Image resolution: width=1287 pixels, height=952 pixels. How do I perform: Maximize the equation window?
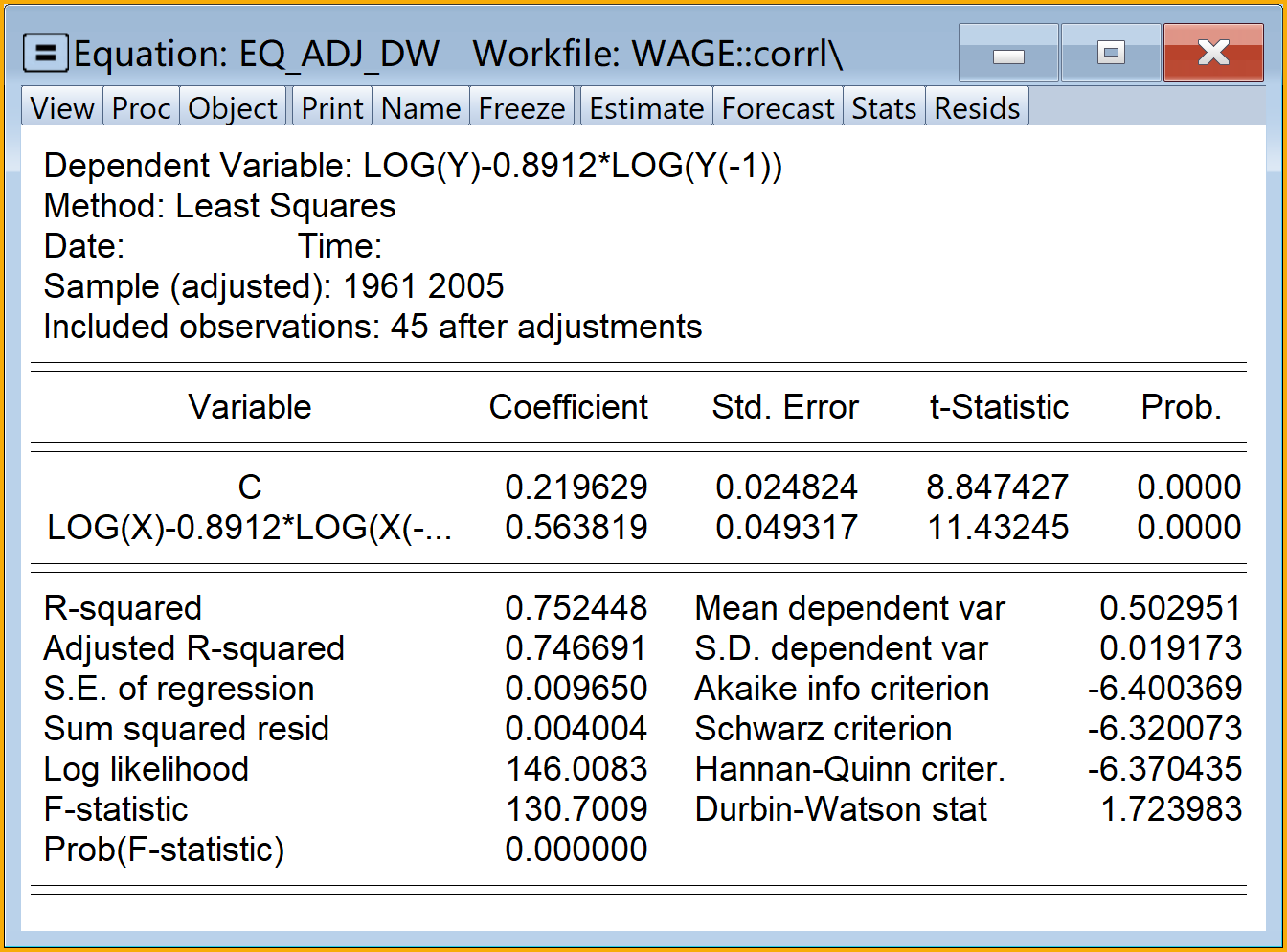[x=1111, y=54]
